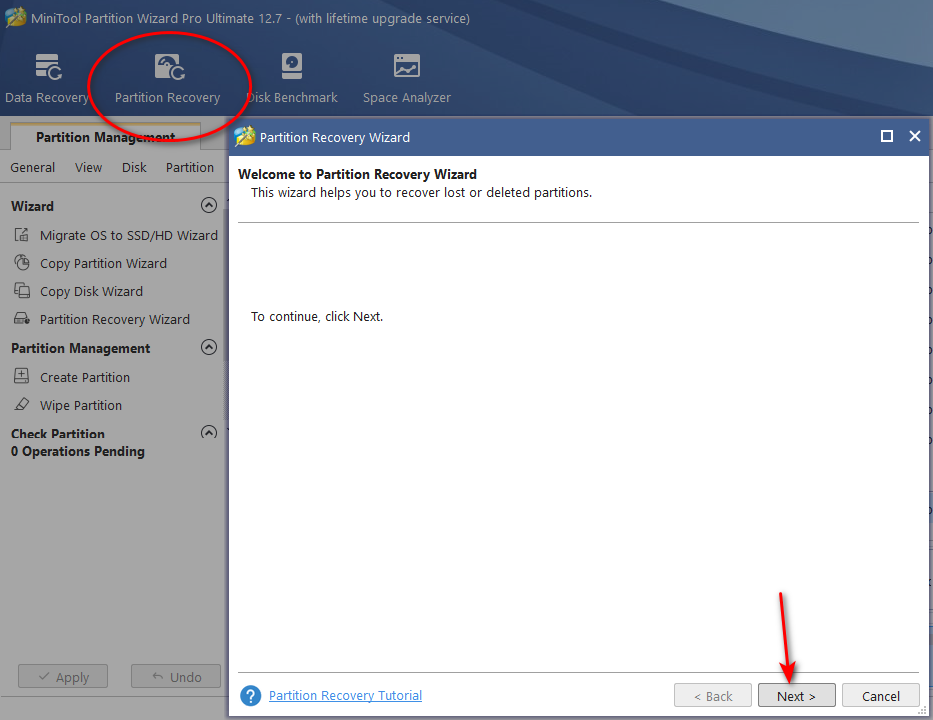Switch to the Partition Management tab

pyautogui.click(x=105, y=137)
